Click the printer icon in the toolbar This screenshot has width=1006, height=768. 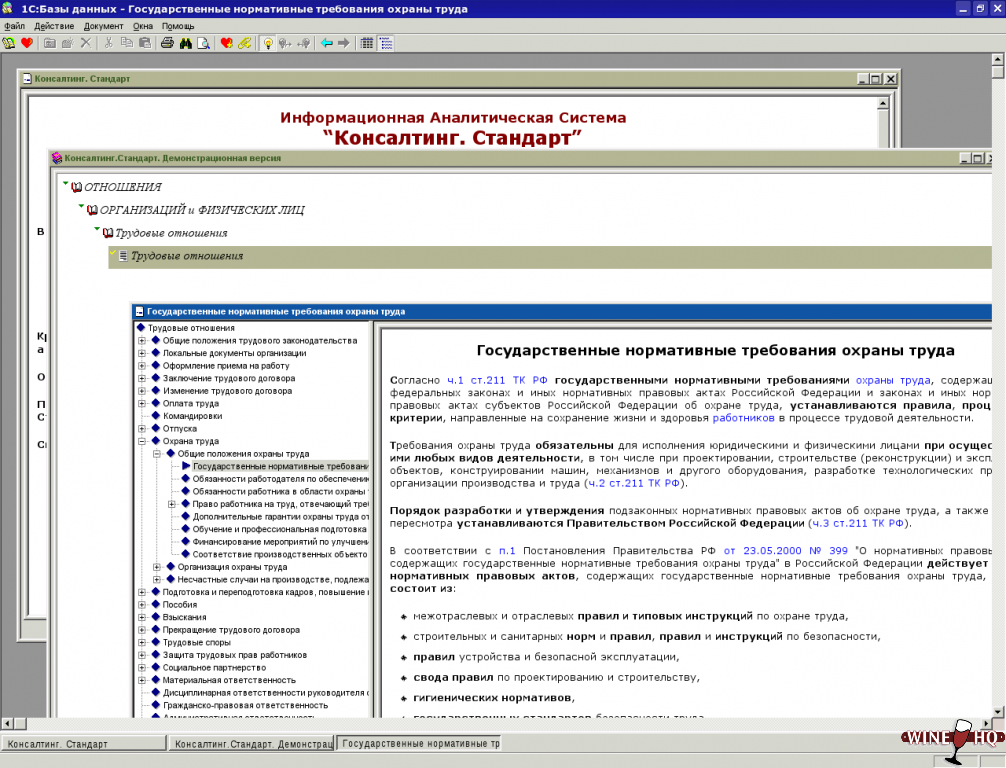pyautogui.click(x=168, y=43)
